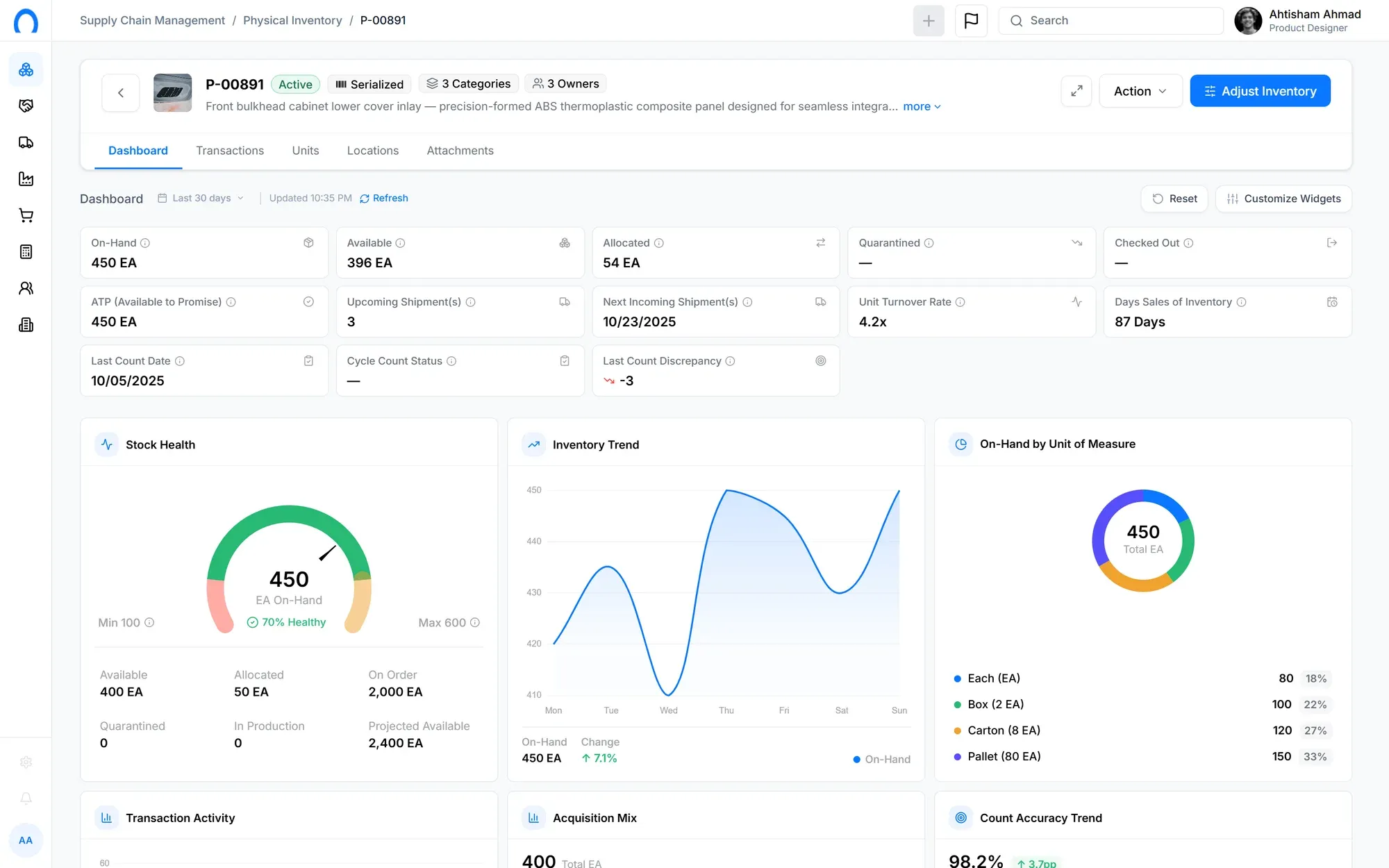Open the Action dropdown

[x=1140, y=91]
